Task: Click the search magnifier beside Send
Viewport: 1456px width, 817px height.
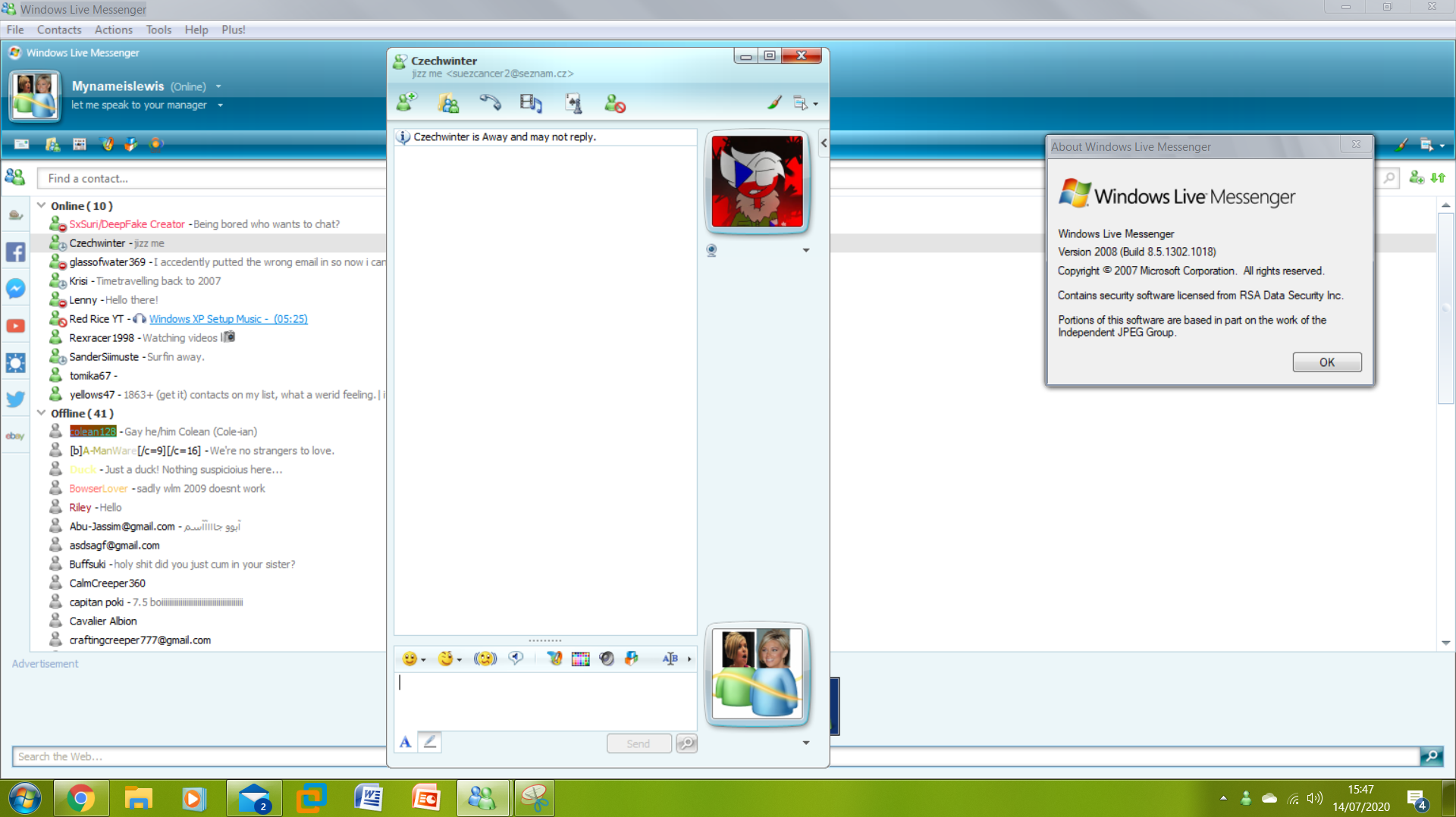Action: (x=687, y=743)
